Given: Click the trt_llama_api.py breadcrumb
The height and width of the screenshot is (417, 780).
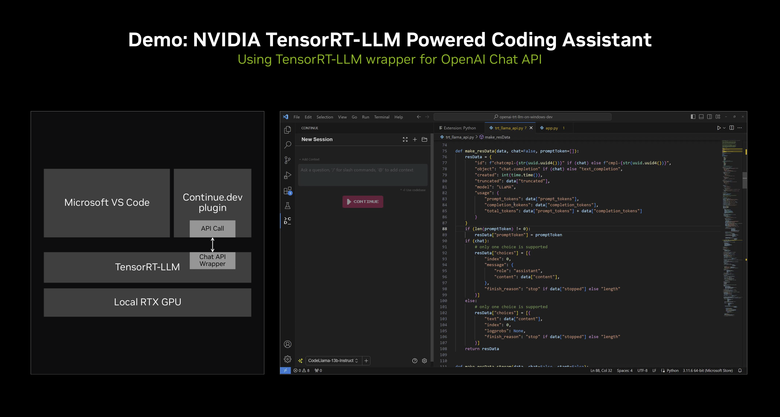Looking at the screenshot, I should click(x=456, y=137).
